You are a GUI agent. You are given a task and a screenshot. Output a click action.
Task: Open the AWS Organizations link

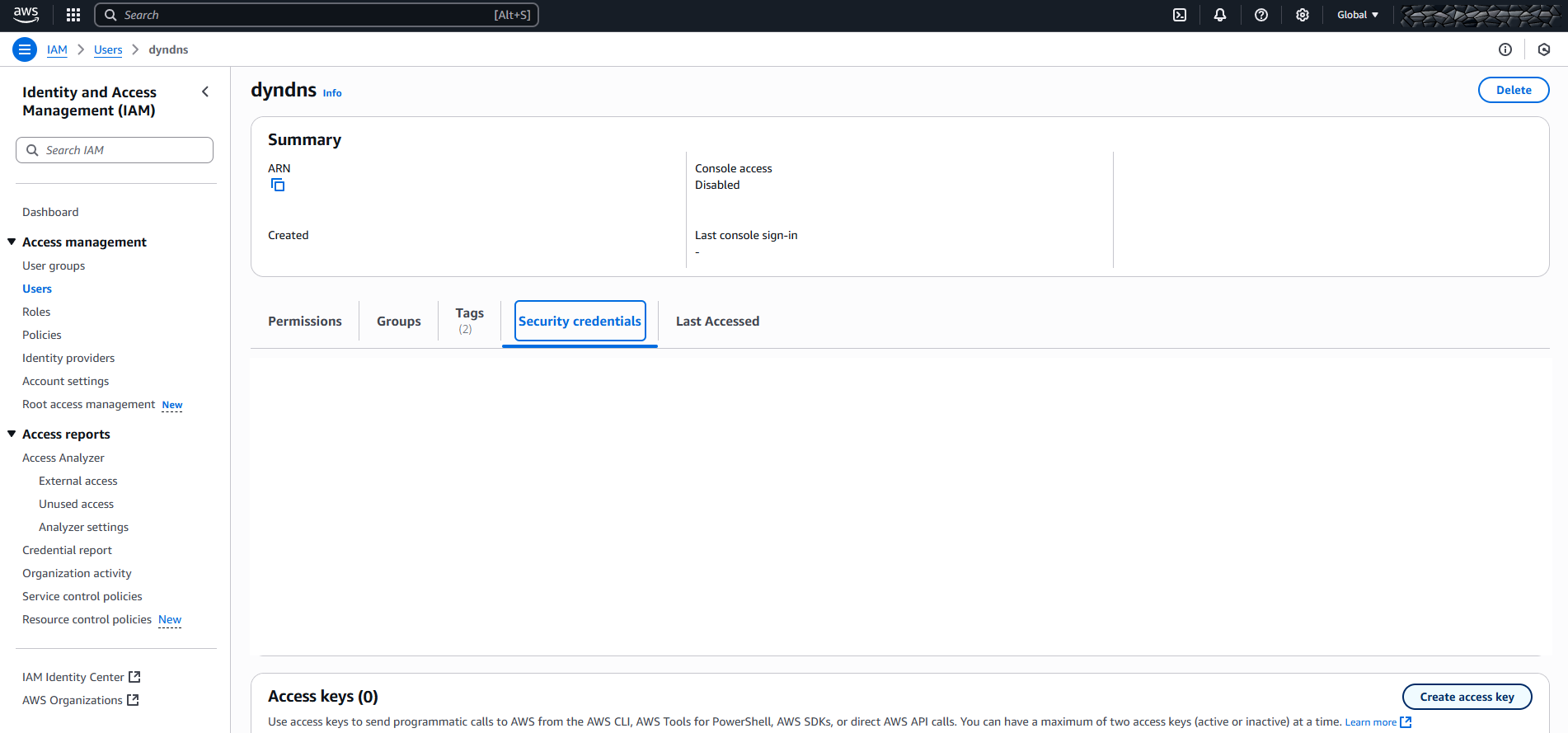[73, 700]
